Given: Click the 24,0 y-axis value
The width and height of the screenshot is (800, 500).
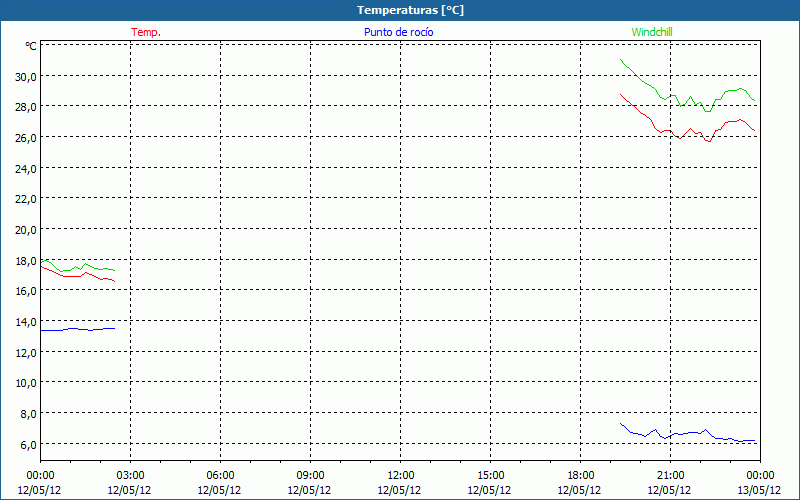Looking at the screenshot, I should click(26, 168).
